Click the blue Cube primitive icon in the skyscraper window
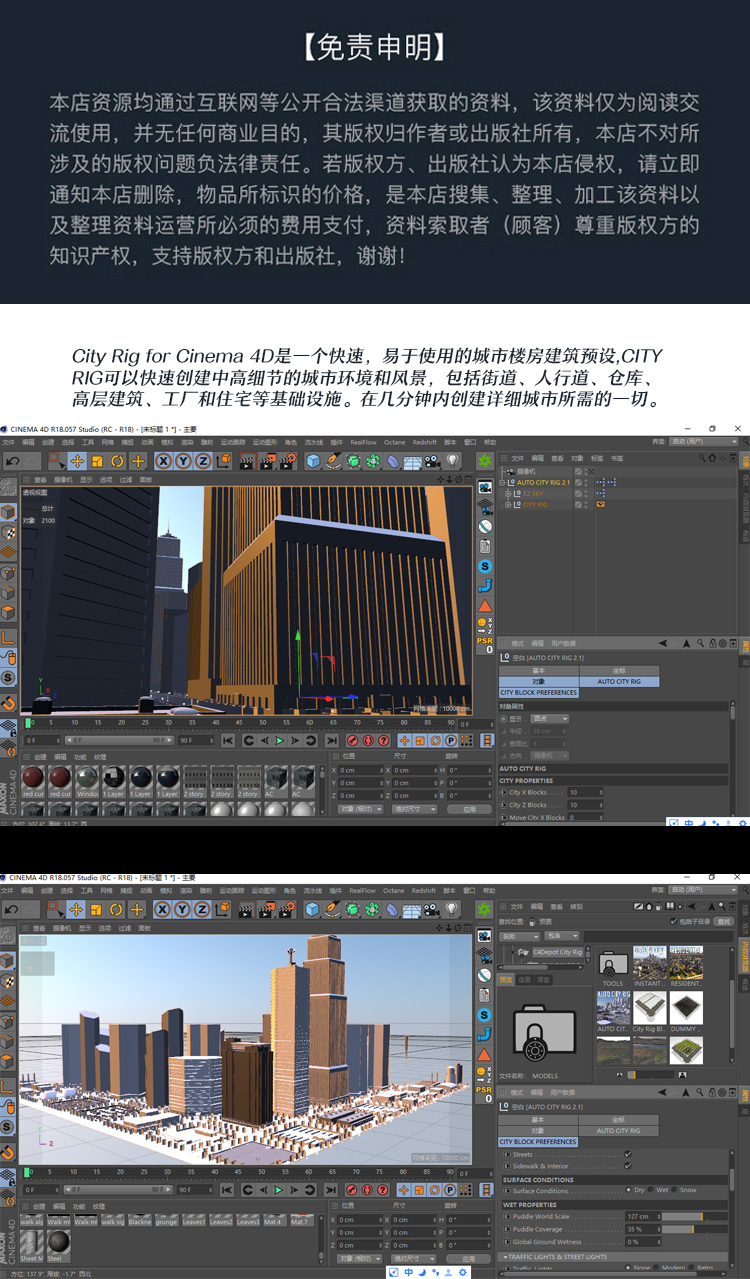The height and width of the screenshot is (1279, 750). [312, 461]
